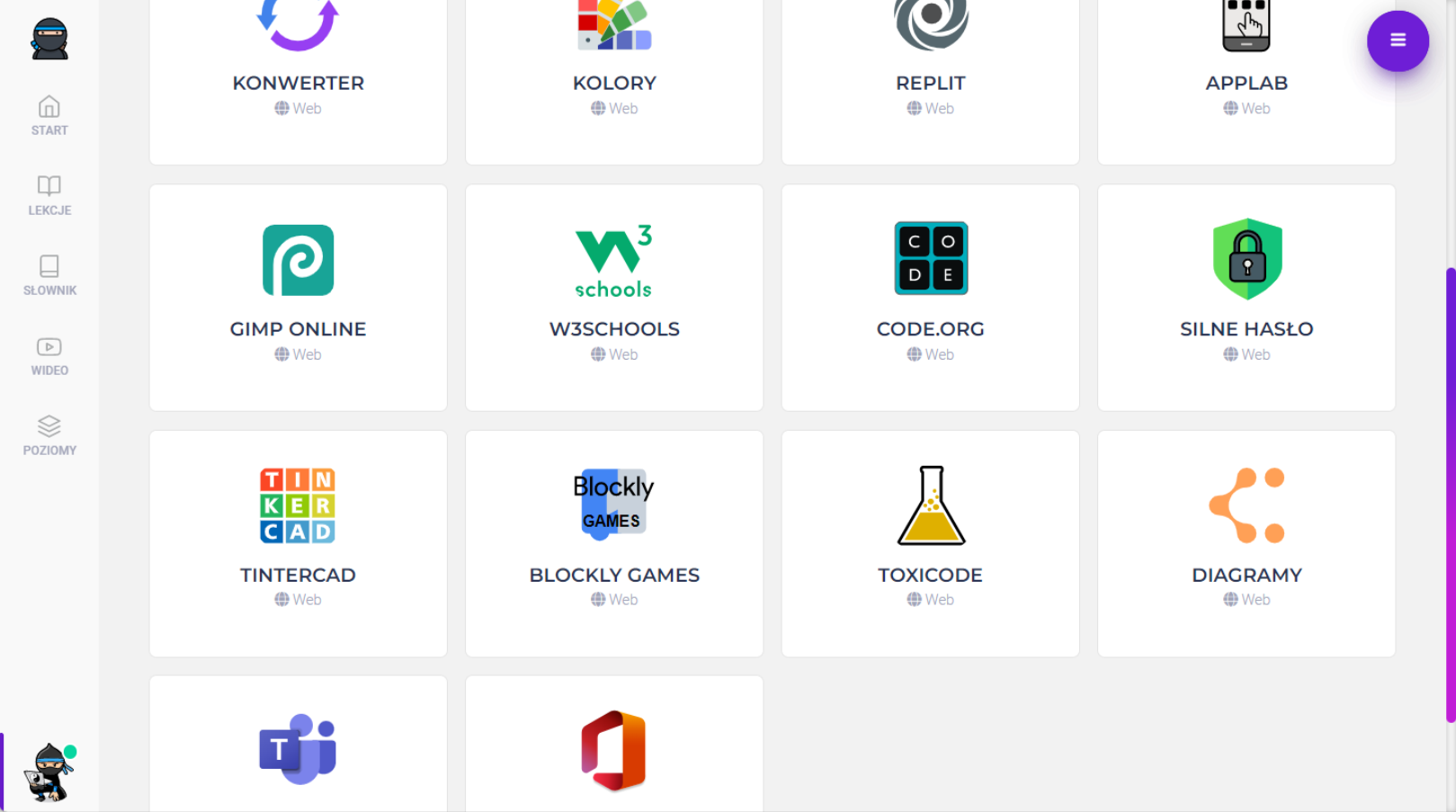Open the Diagramy share-node icon
This screenshot has width=1456, height=812.
[1246, 505]
